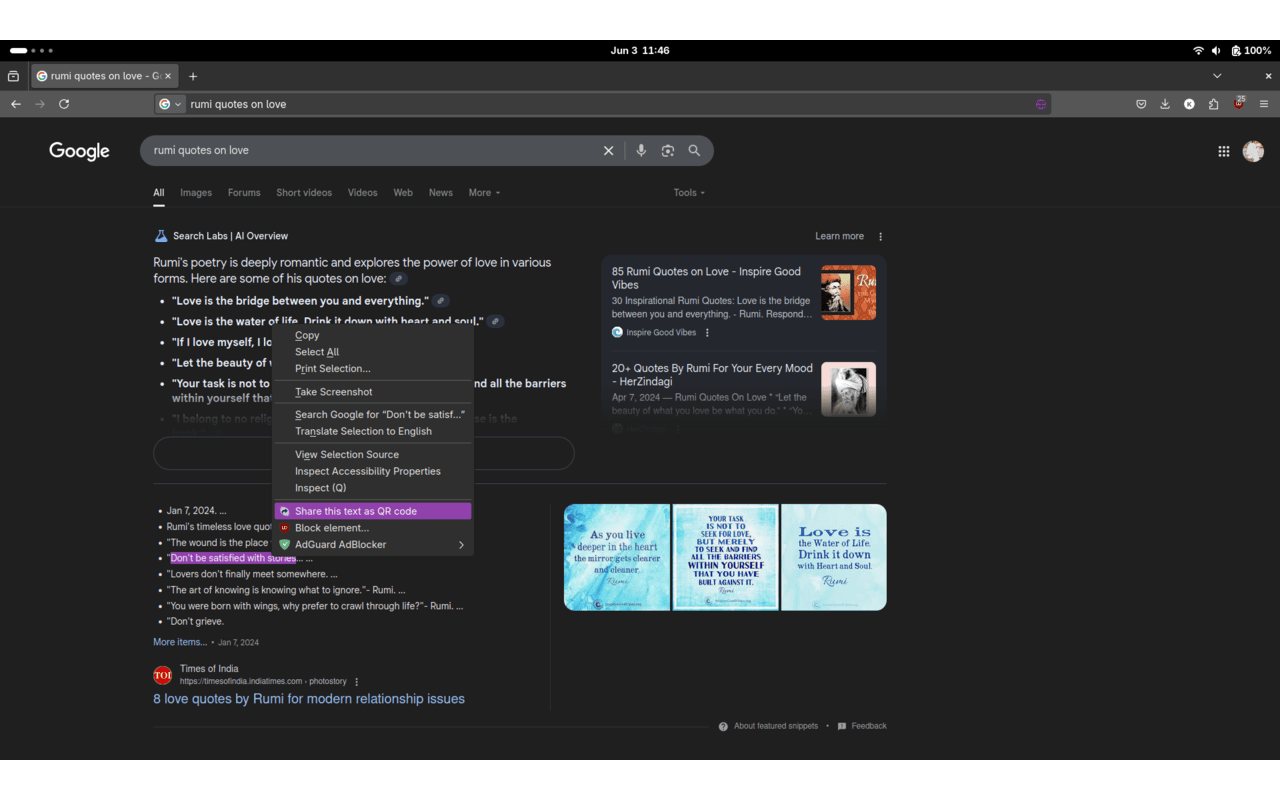Switch to the Forums results tab
The height and width of the screenshot is (800, 1280).
[x=244, y=193]
